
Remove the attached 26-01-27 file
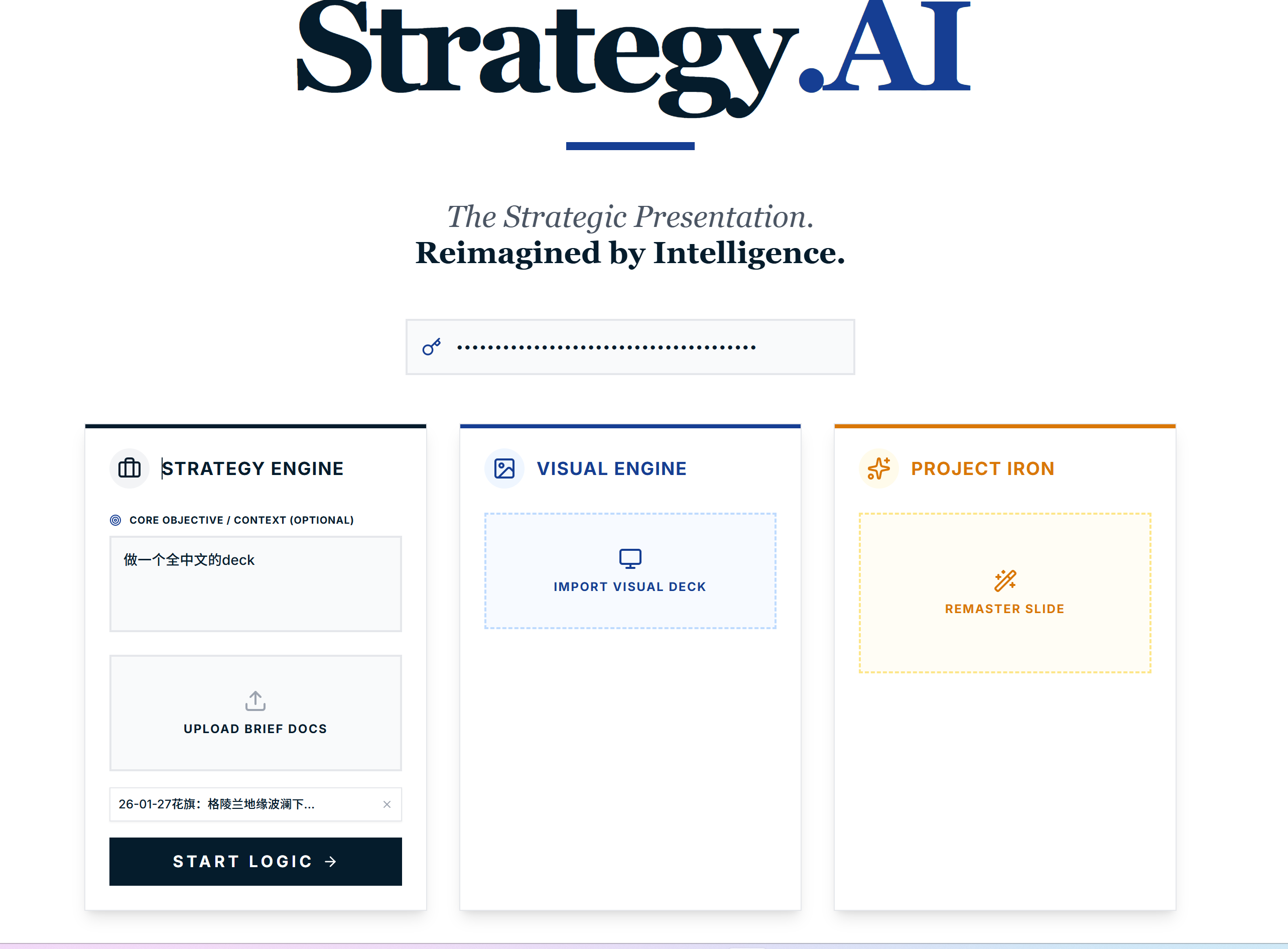[x=387, y=804]
